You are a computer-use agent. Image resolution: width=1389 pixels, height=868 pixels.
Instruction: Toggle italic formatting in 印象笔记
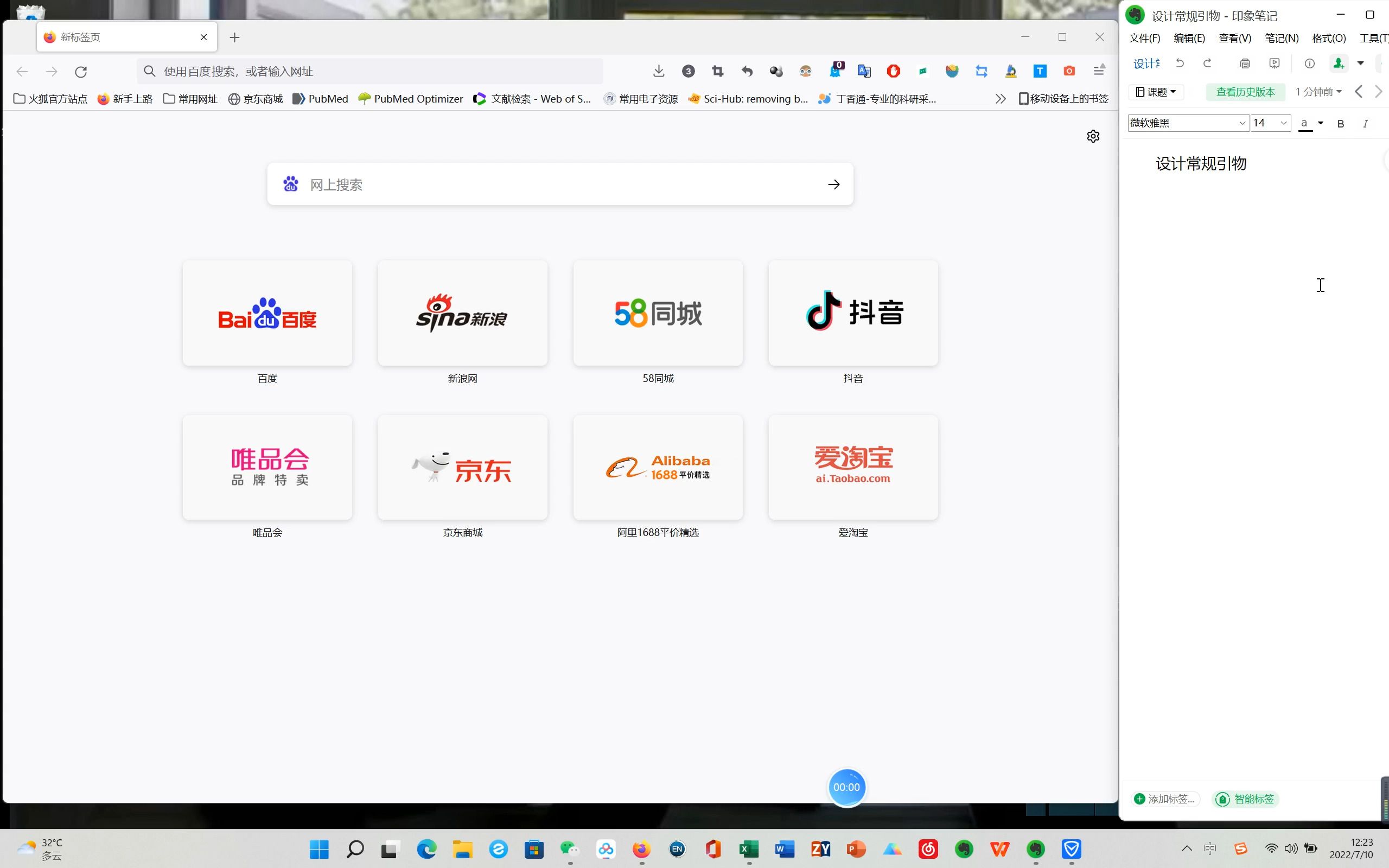coord(1365,124)
